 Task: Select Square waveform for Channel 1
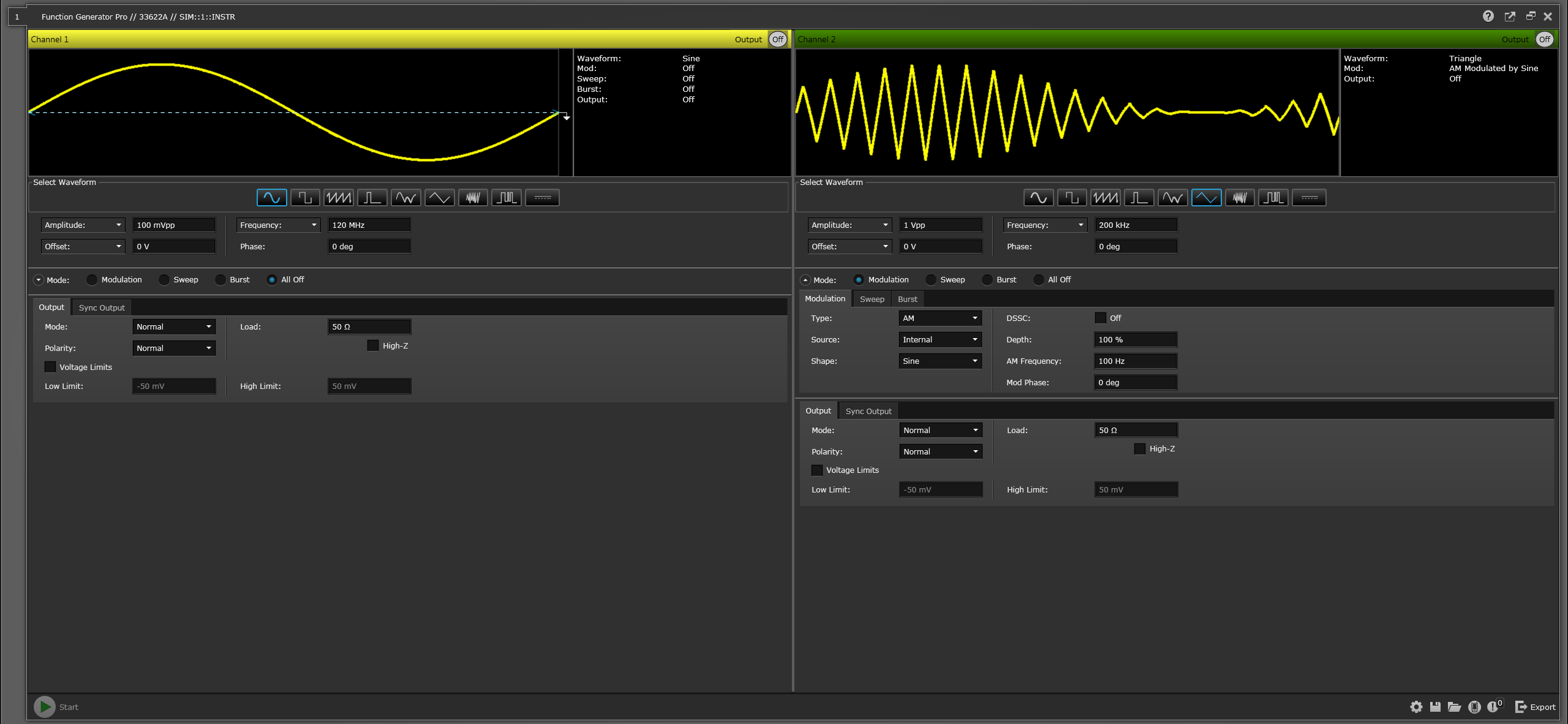(x=305, y=198)
